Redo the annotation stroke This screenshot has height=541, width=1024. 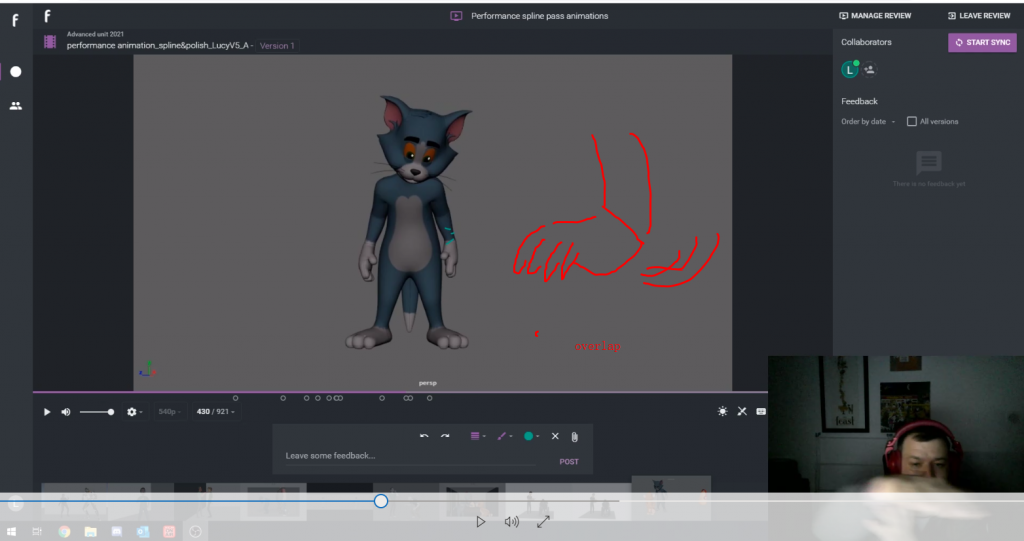pos(445,436)
